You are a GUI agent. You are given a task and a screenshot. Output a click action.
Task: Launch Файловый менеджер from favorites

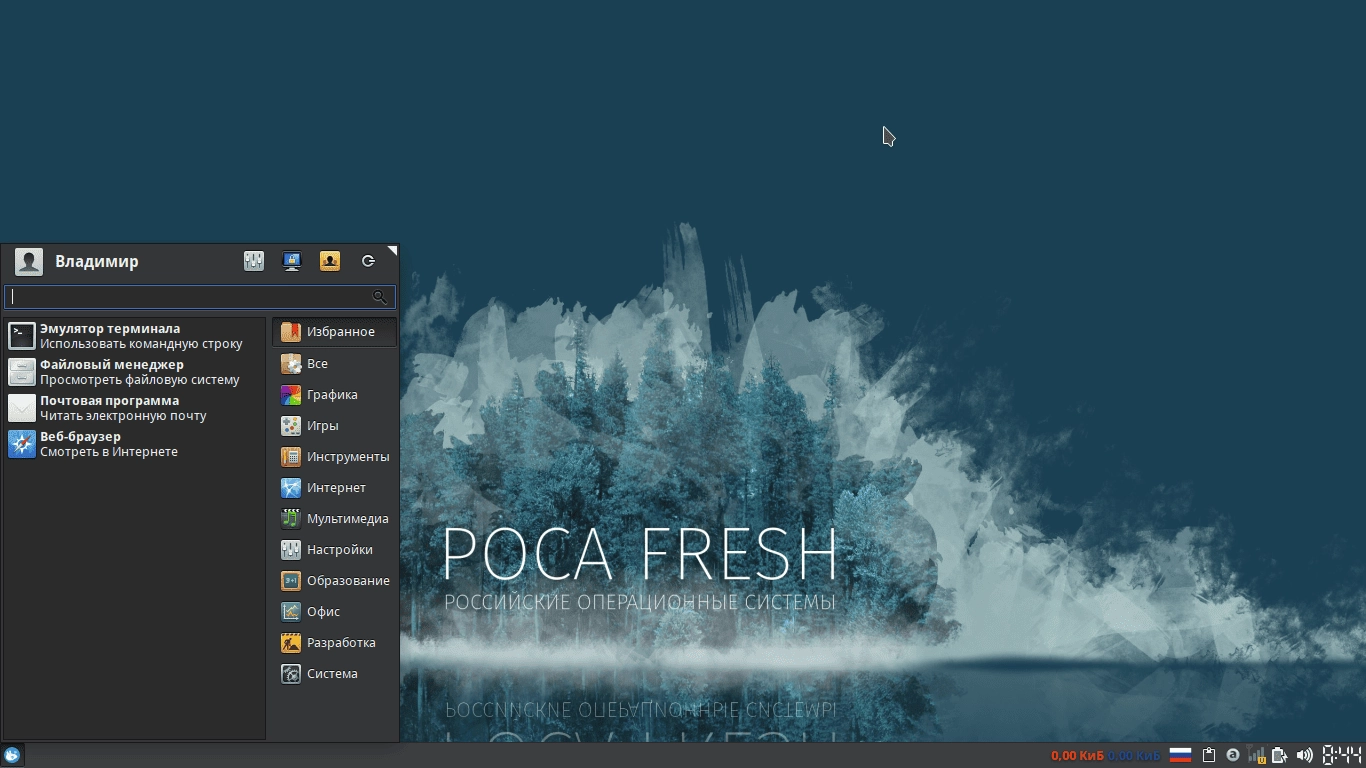[134, 372]
